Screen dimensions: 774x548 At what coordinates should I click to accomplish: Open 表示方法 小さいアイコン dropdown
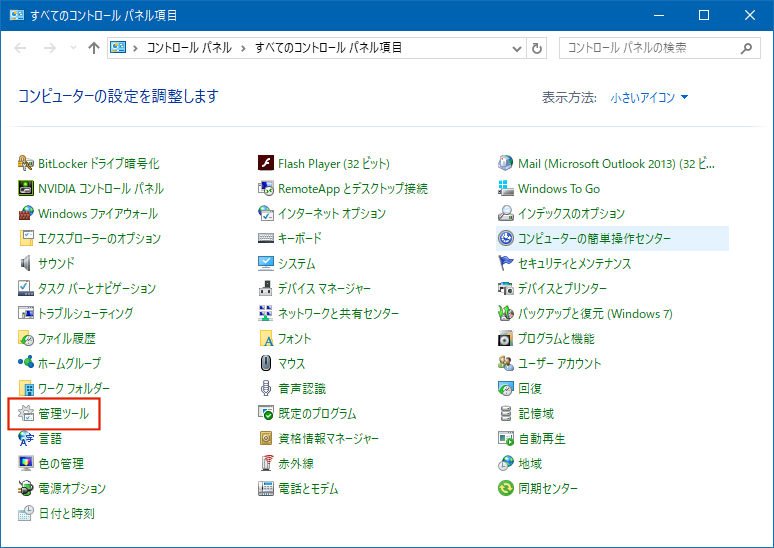[x=649, y=97]
